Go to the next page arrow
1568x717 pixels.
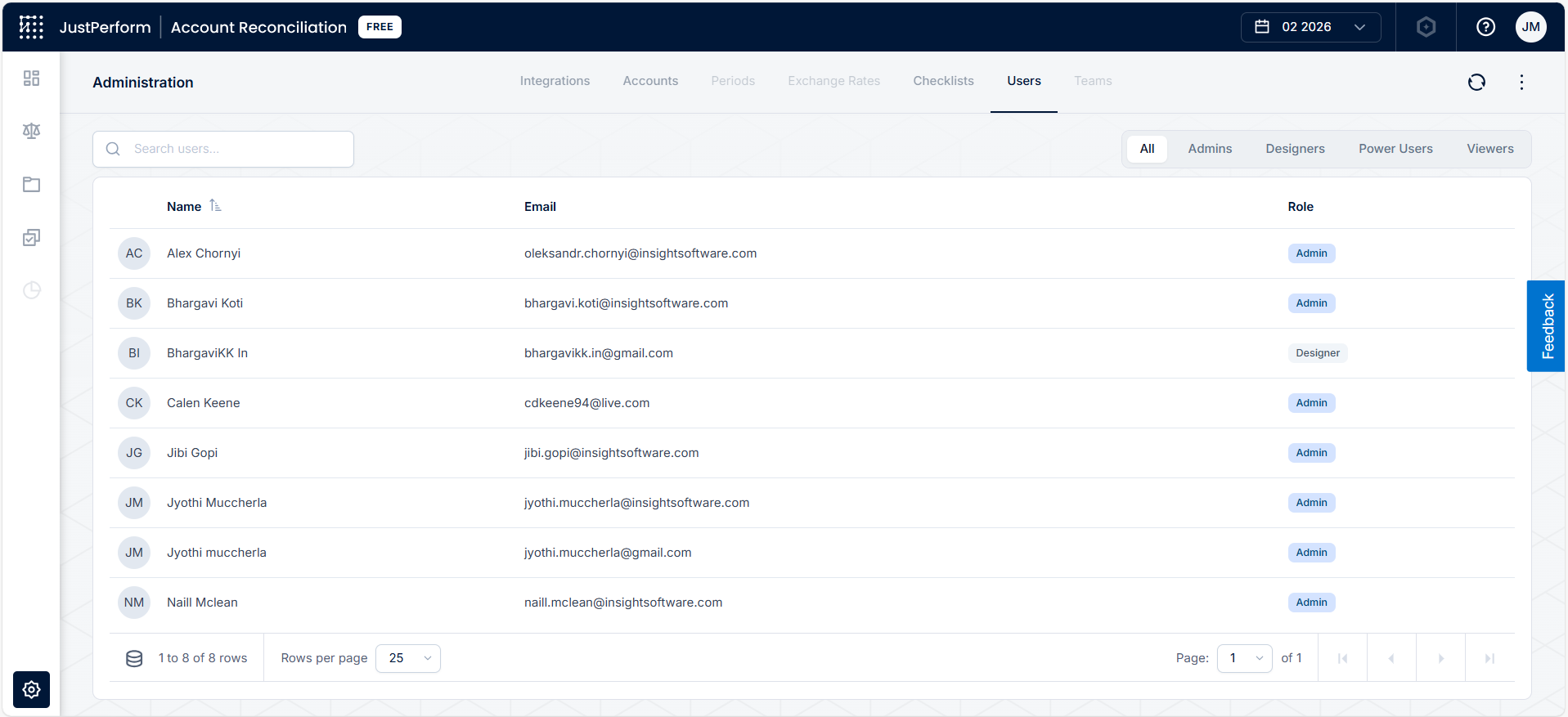pos(1440,658)
